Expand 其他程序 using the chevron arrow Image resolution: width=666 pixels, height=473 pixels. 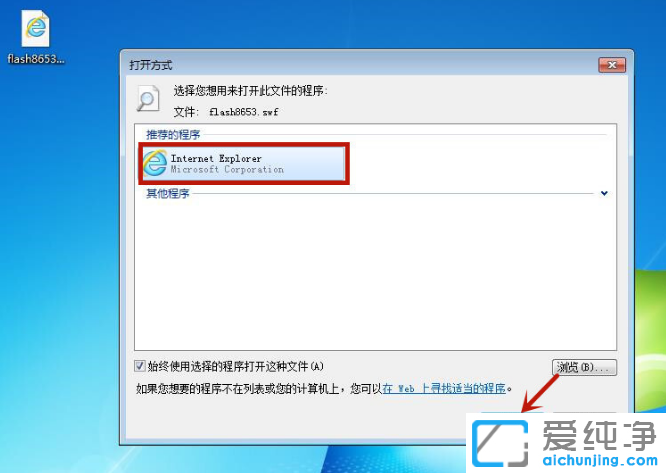604,193
